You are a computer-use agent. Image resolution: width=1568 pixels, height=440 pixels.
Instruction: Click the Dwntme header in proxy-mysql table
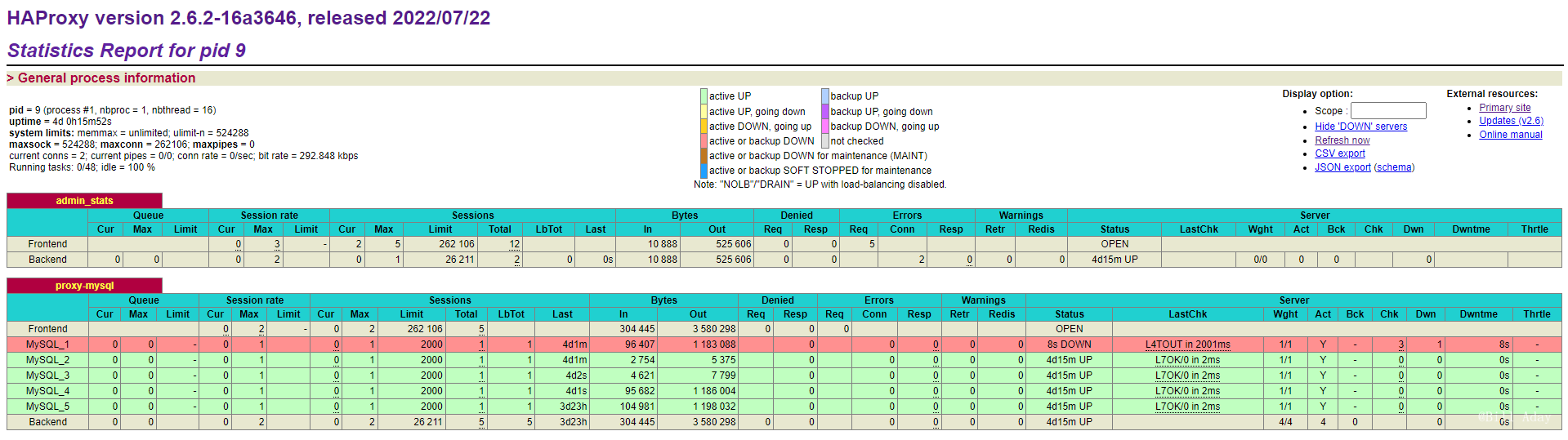pyautogui.click(x=1478, y=314)
